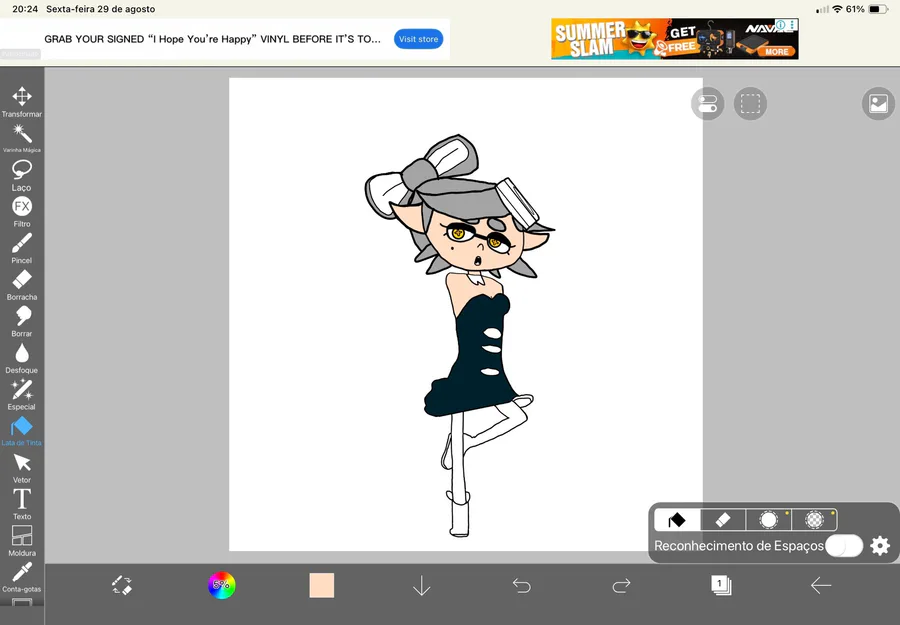Pick the Borrar smudge tool
Image resolution: width=900 pixels, height=625 pixels.
click(x=22, y=321)
